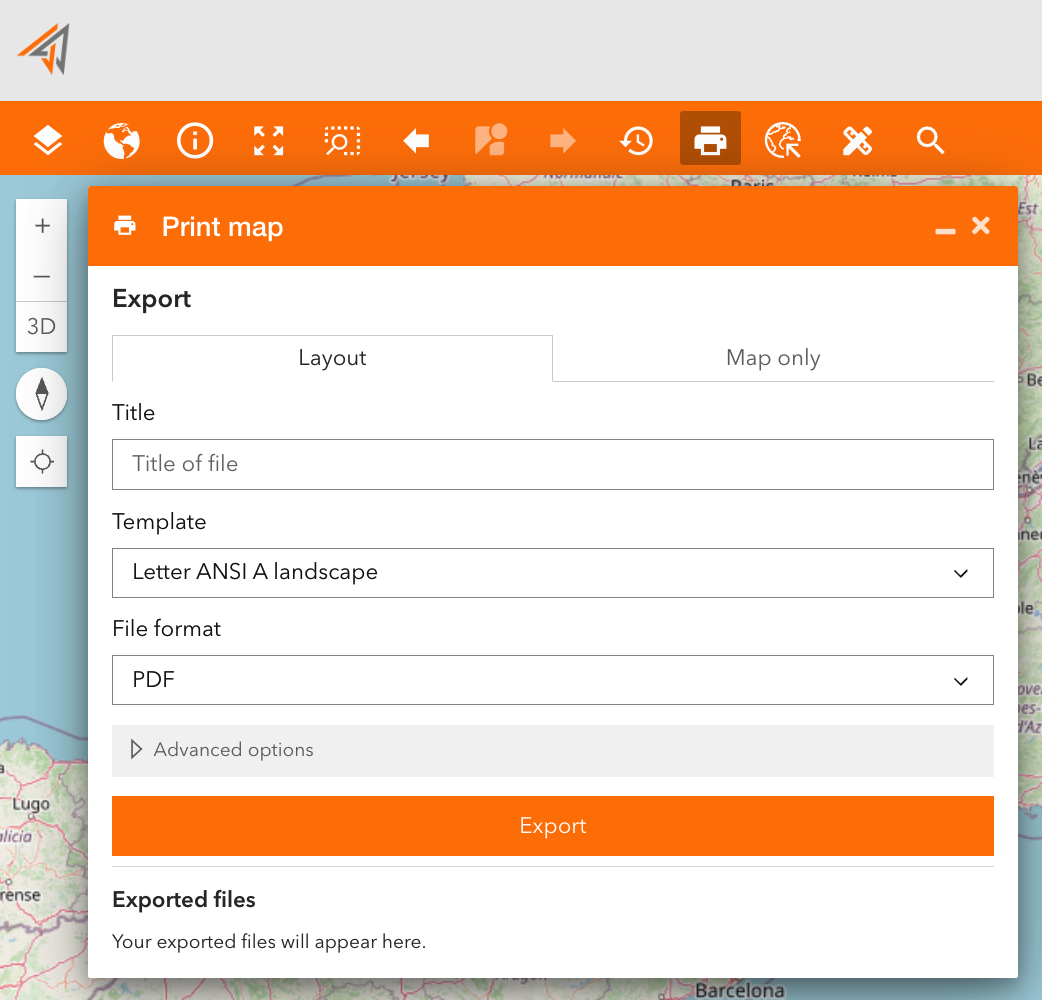Select the Layout tab
The height and width of the screenshot is (1000, 1042).
point(332,358)
